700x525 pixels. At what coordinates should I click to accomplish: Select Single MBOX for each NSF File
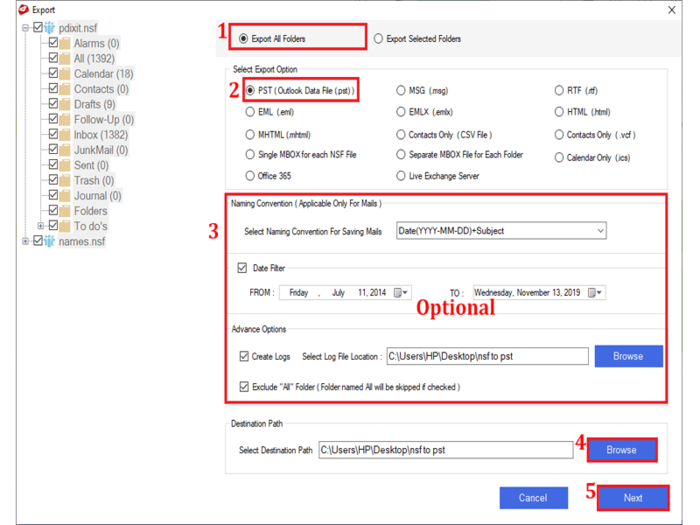pyautogui.click(x=250, y=154)
